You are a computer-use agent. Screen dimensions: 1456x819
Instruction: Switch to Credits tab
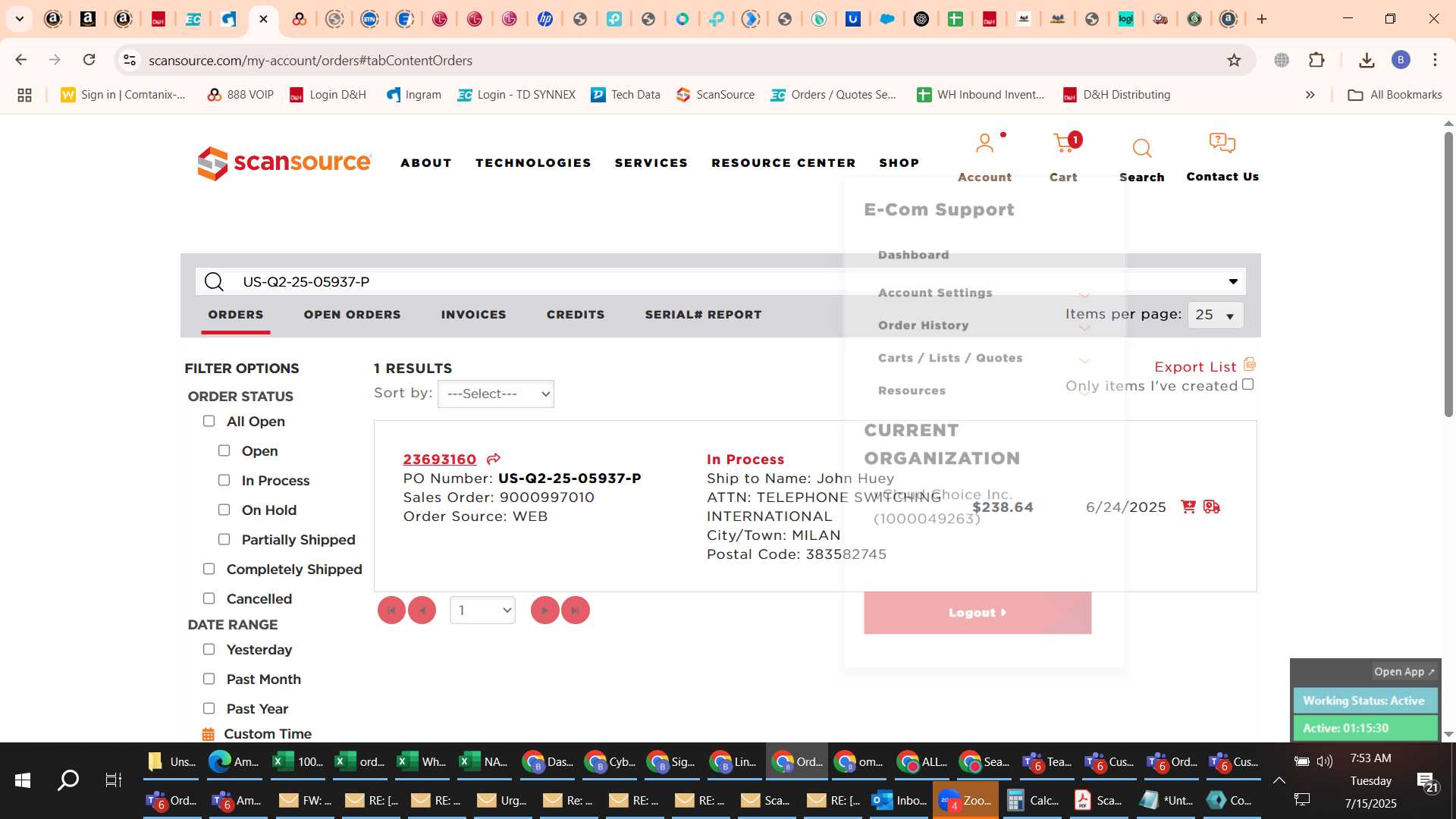point(576,315)
